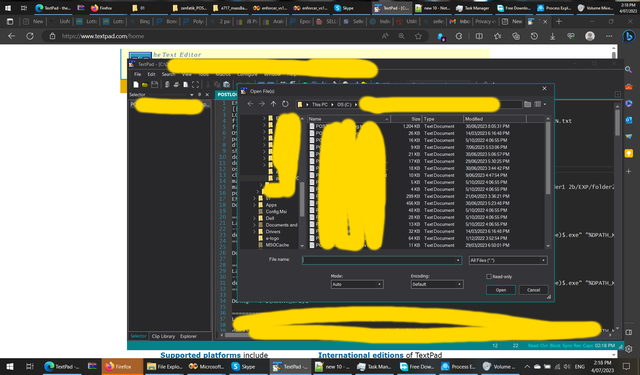Open Edge split screen icon
Screen dimensions: 640x375
pos(479,36)
